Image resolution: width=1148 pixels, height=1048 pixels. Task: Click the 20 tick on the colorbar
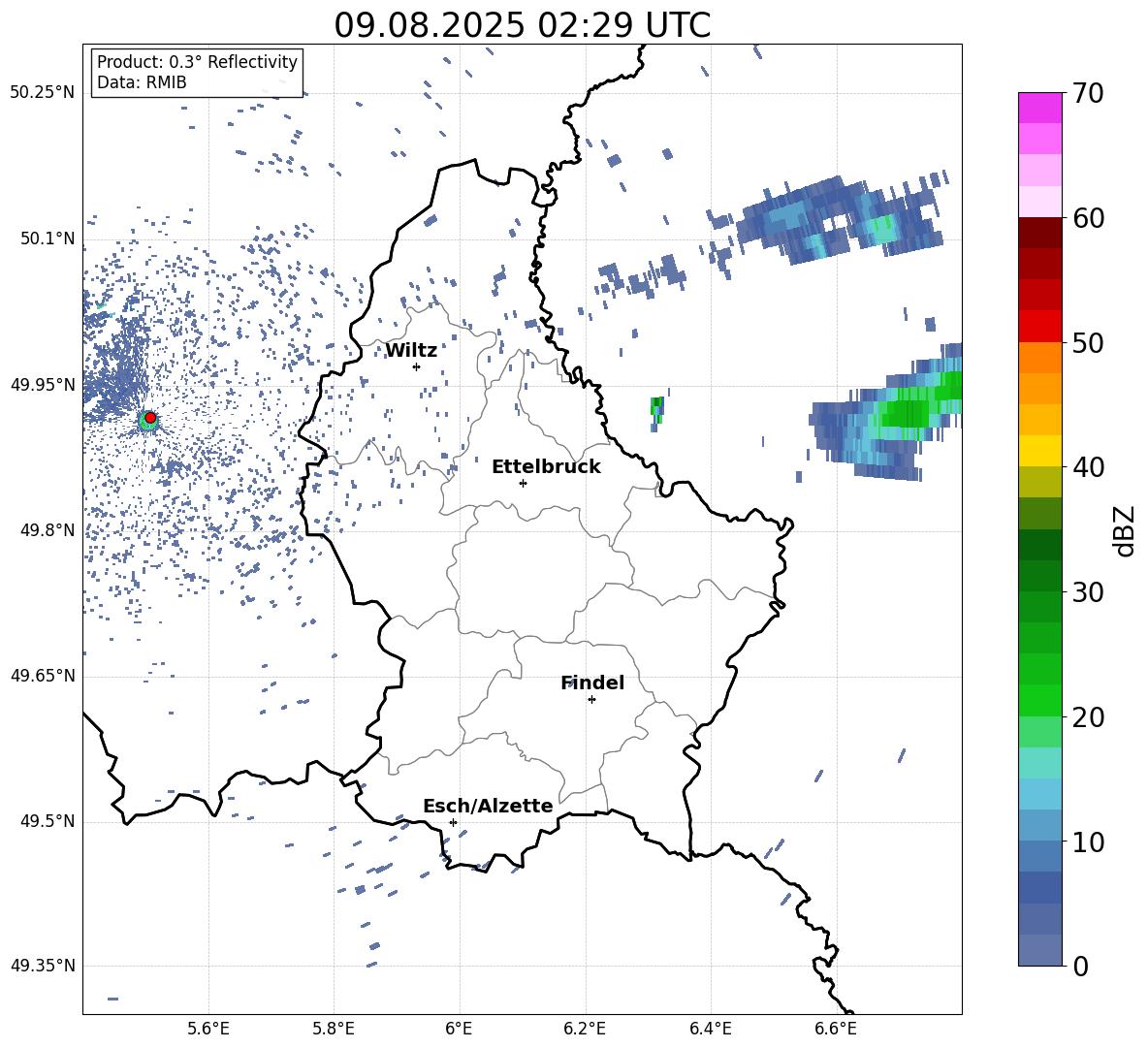point(1088,716)
